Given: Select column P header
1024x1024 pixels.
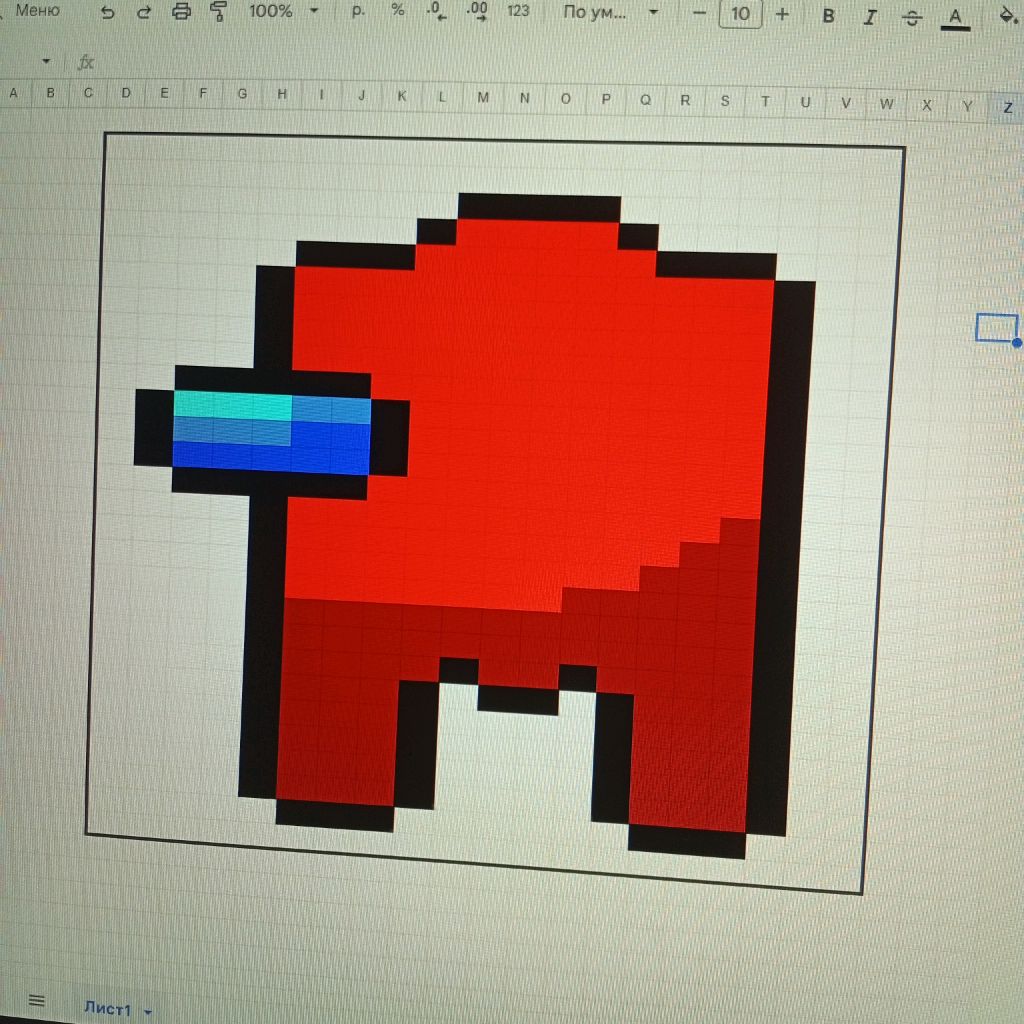Looking at the screenshot, I should click(x=605, y=99).
